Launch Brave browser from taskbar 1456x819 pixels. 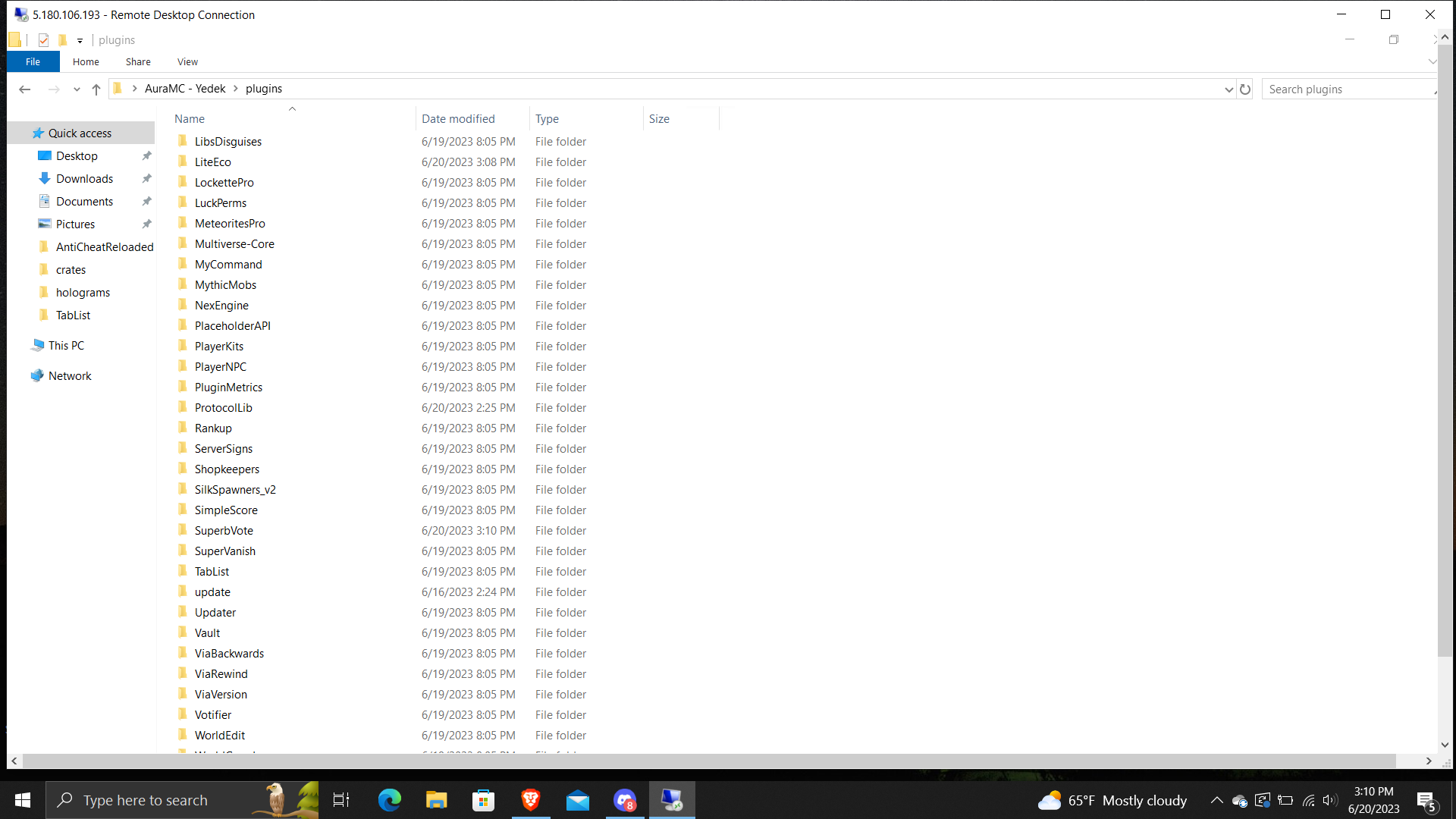click(531, 800)
